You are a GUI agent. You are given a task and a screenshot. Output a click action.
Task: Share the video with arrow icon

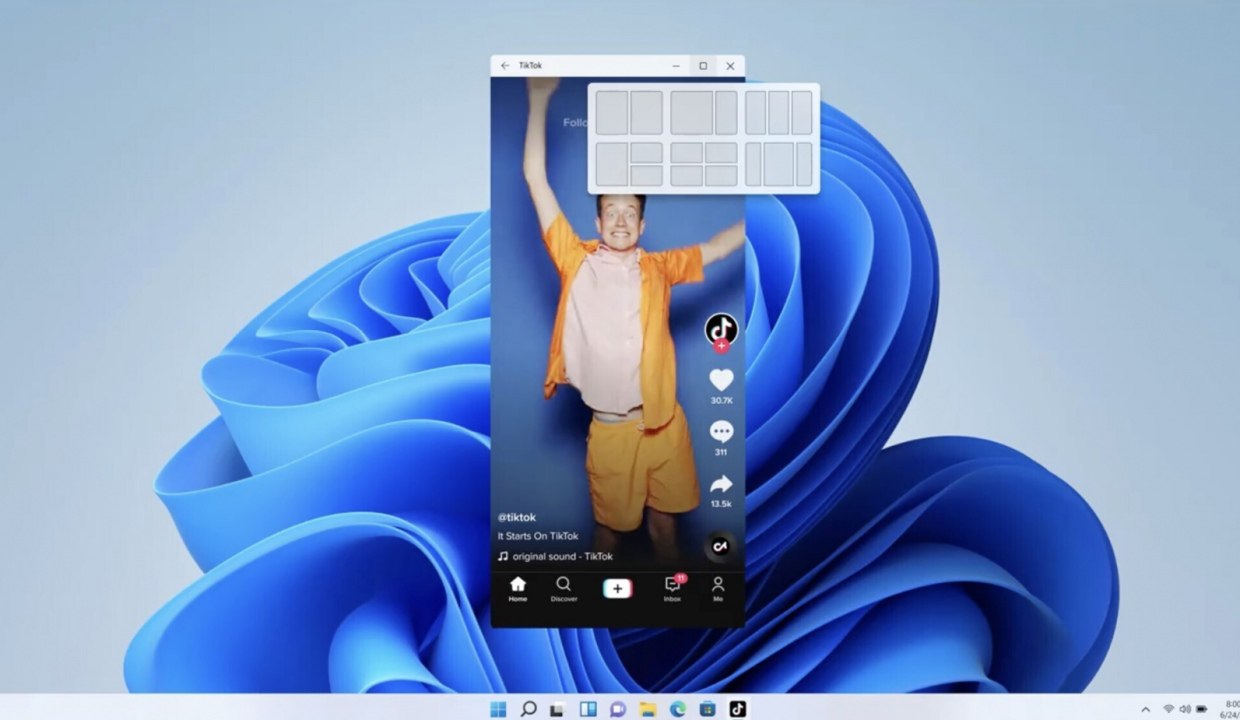pos(721,485)
